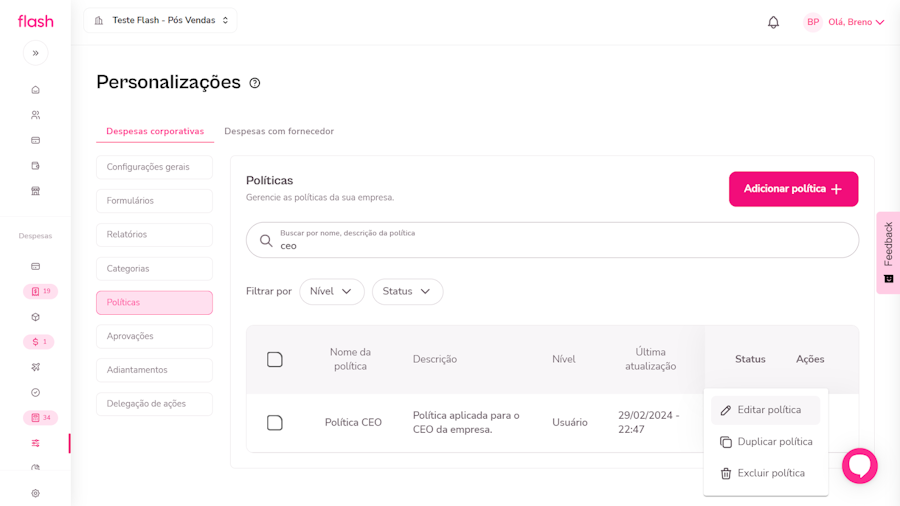Open Aprovações section

[x=154, y=336]
